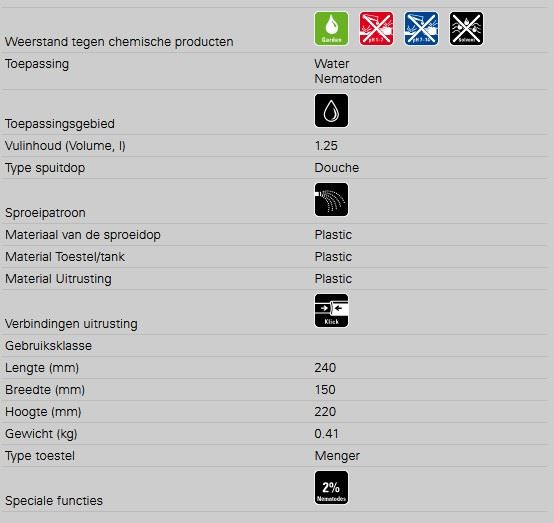Screen dimensions: 554x523
Task: Click the Vulinhoud value 1.25
Action: (x=326, y=146)
